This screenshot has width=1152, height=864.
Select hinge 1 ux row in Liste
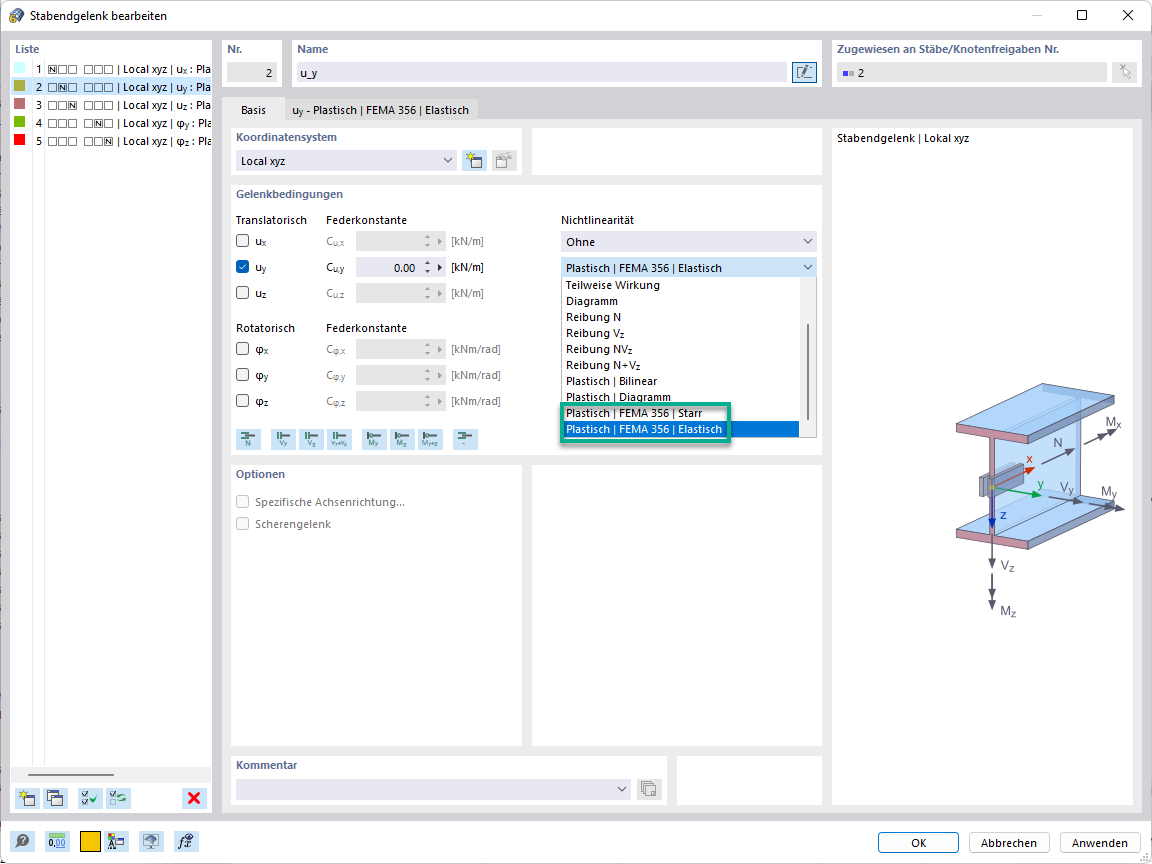pyautogui.click(x=112, y=69)
